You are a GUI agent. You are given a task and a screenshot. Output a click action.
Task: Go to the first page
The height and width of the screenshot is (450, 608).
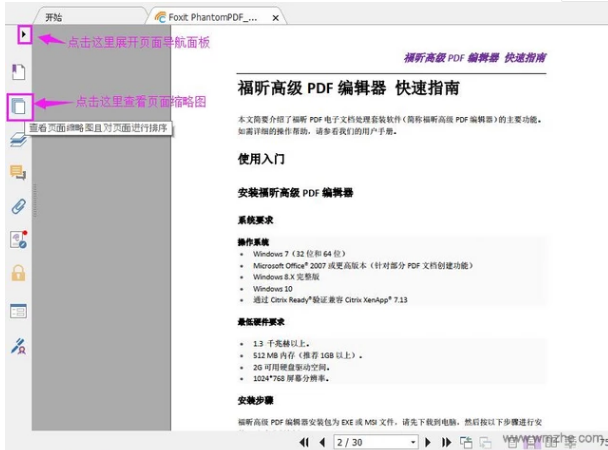(x=304, y=442)
